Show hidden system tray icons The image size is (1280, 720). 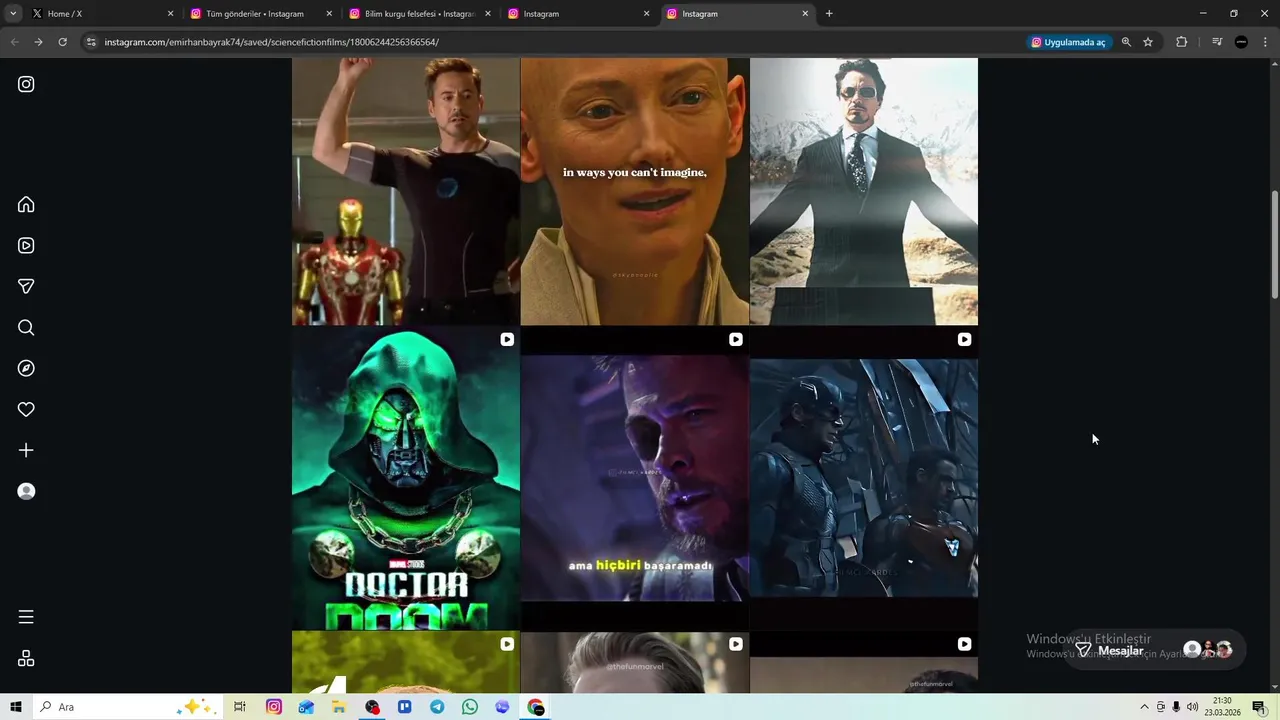(1144, 707)
